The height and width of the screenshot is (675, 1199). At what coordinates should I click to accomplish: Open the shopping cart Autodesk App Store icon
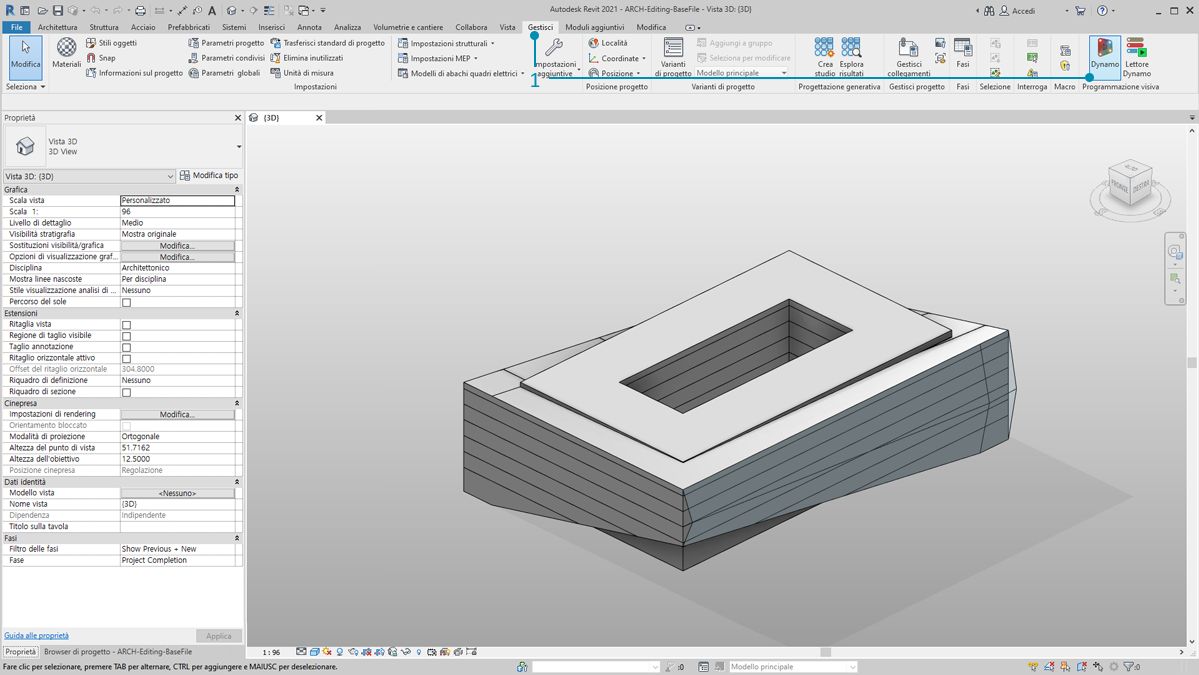point(1080,11)
